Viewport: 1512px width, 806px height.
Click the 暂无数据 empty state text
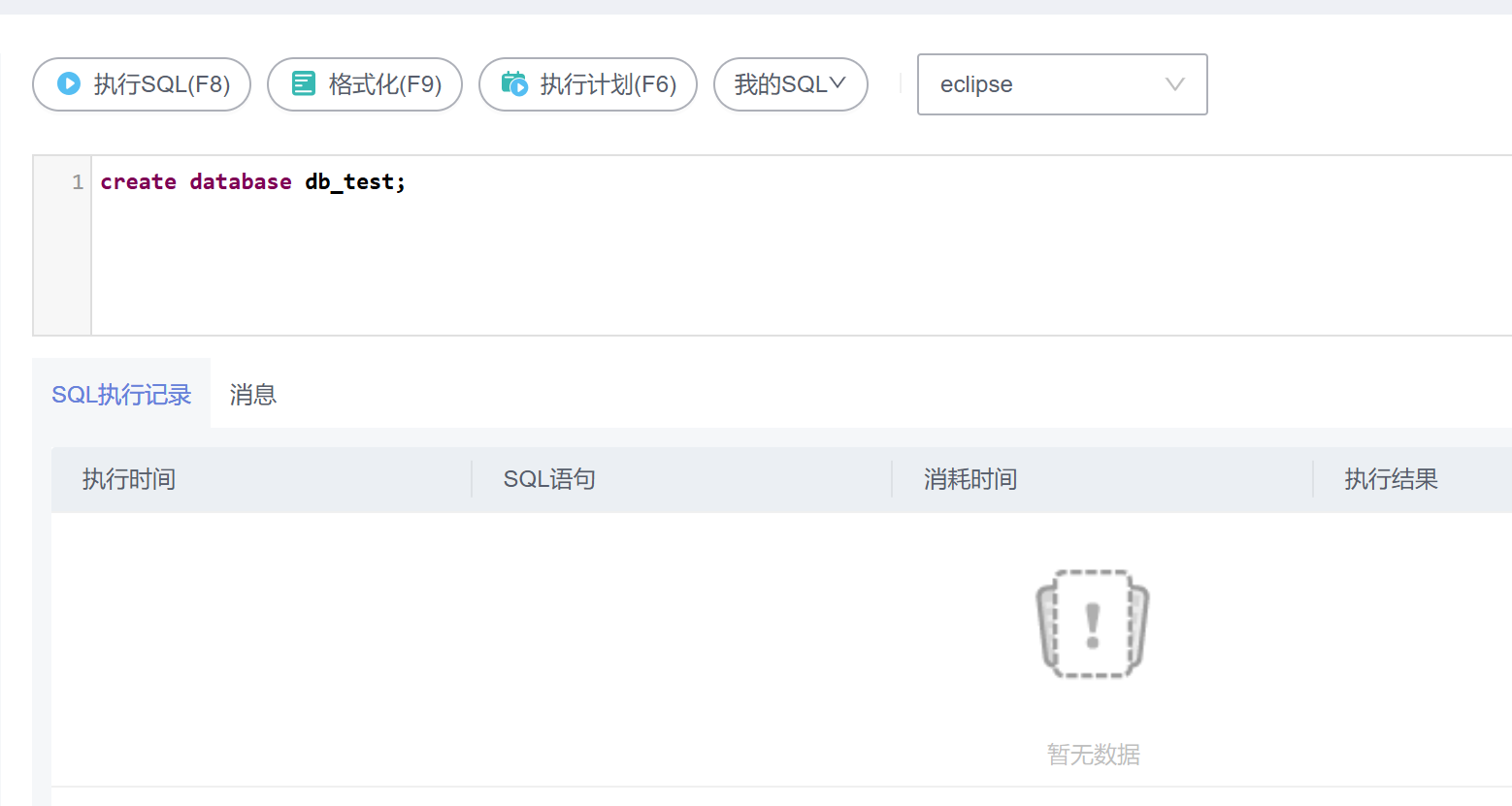point(1093,755)
